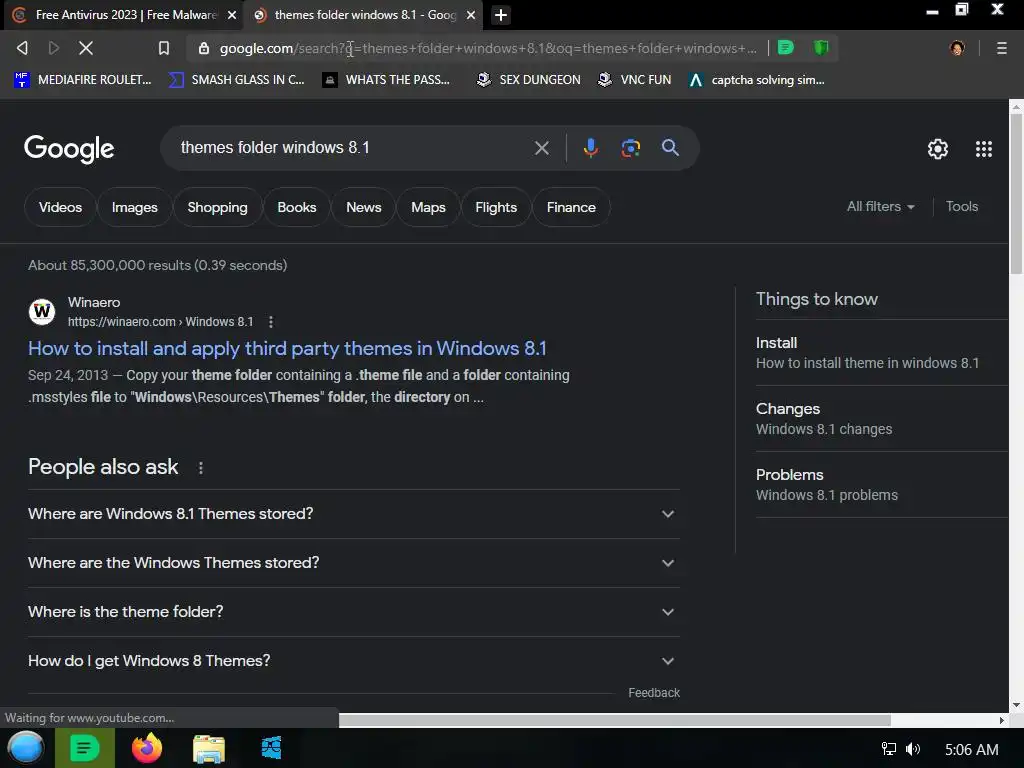Start voice search with the microphone
Viewport: 1024px width, 768px height.
pos(590,148)
